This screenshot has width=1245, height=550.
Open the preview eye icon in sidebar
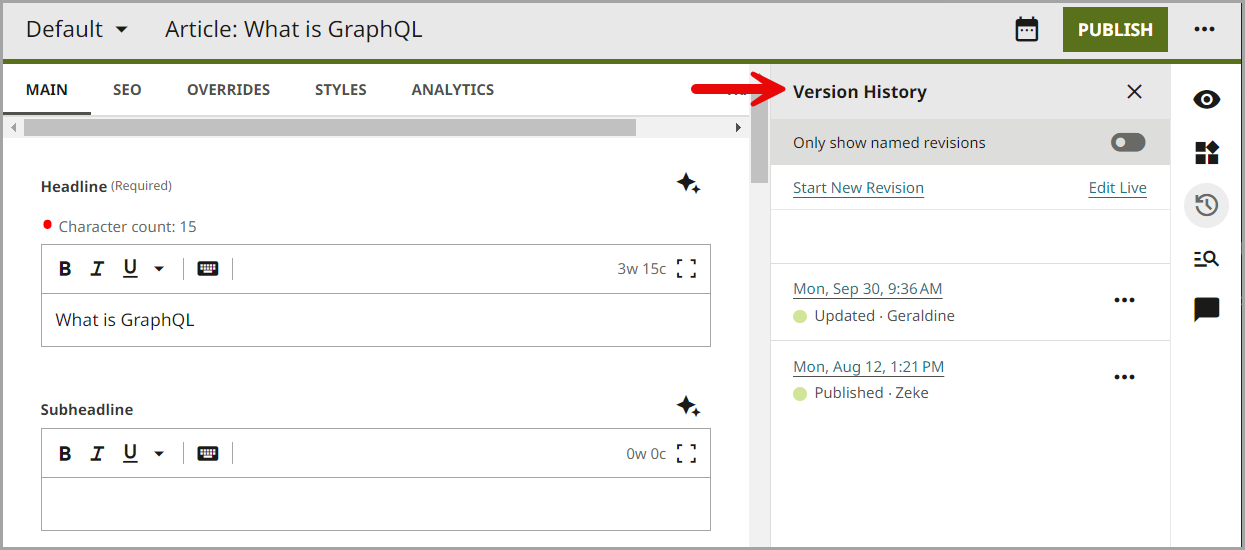pyautogui.click(x=1207, y=99)
